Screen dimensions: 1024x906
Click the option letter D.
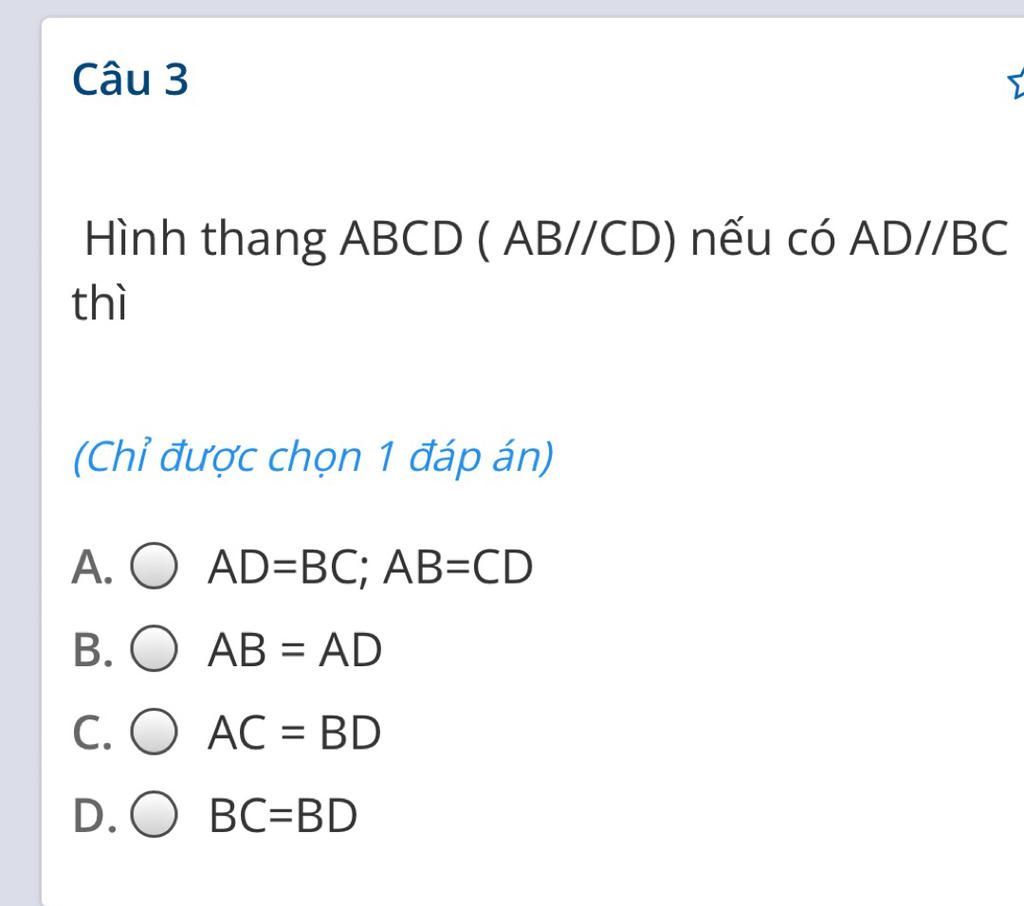click(x=95, y=816)
